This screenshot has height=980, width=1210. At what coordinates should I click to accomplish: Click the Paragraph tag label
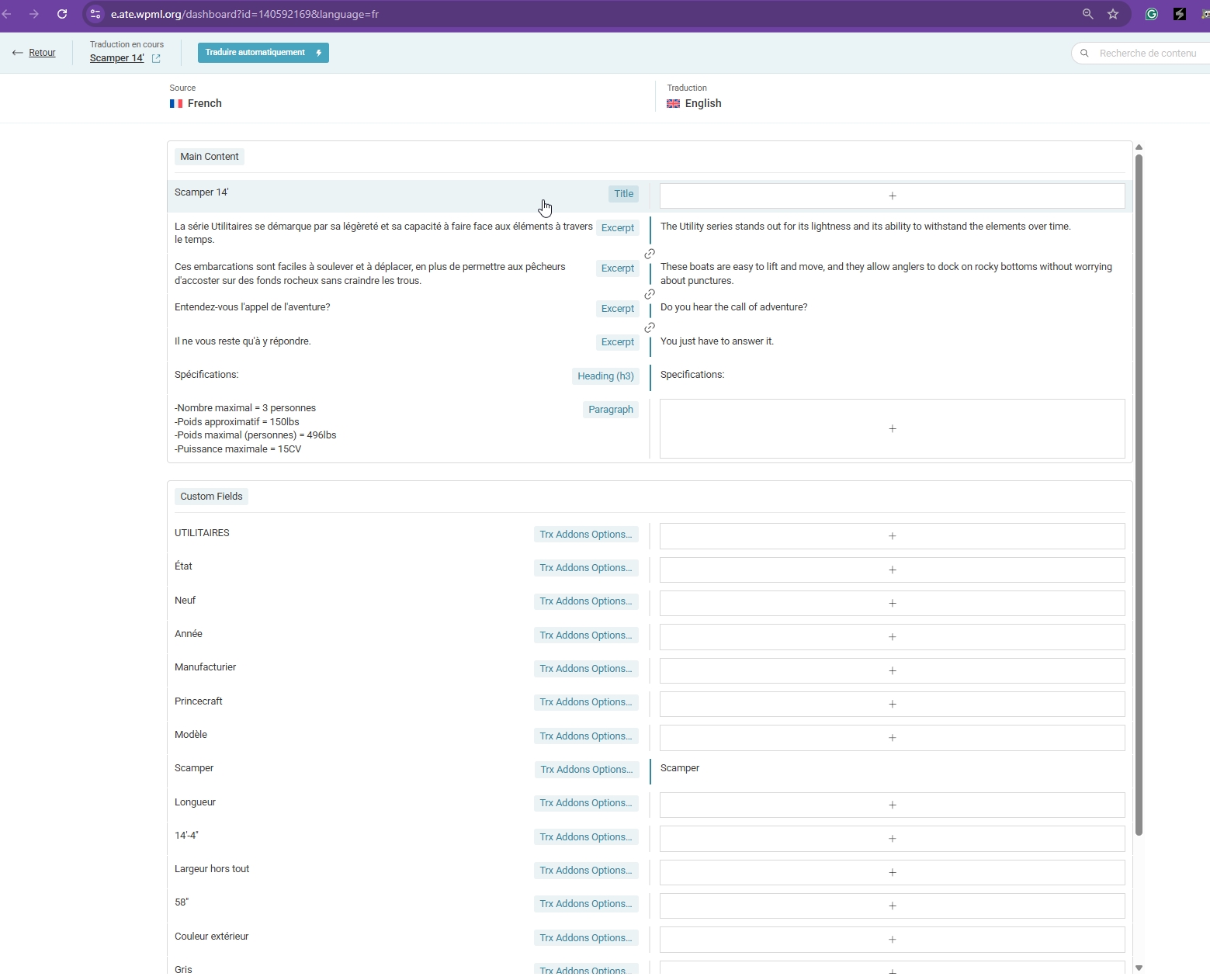click(x=611, y=410)
